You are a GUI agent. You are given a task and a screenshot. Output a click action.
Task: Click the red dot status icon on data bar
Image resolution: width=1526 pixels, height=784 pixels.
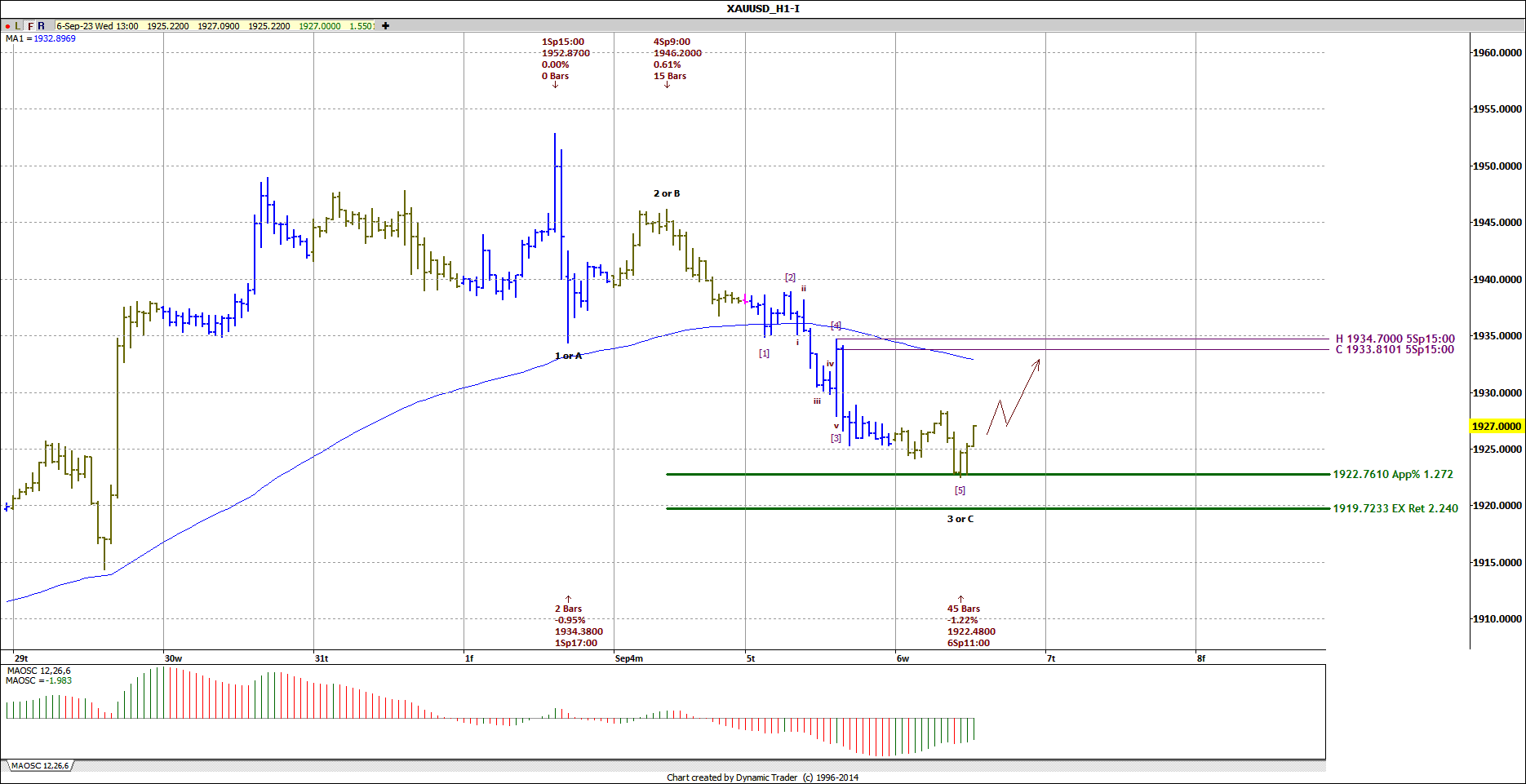pos(7,25)
